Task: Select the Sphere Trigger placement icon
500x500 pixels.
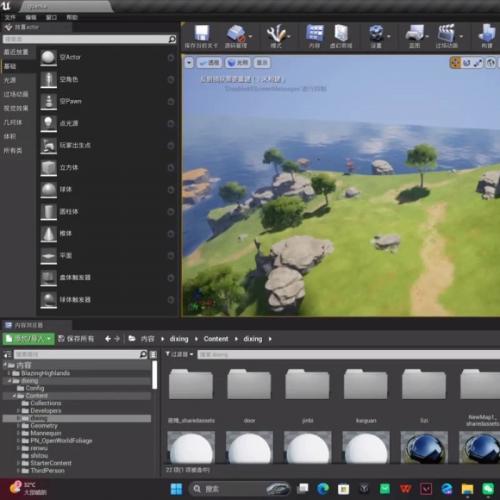Action: click(x=49, y=300)
